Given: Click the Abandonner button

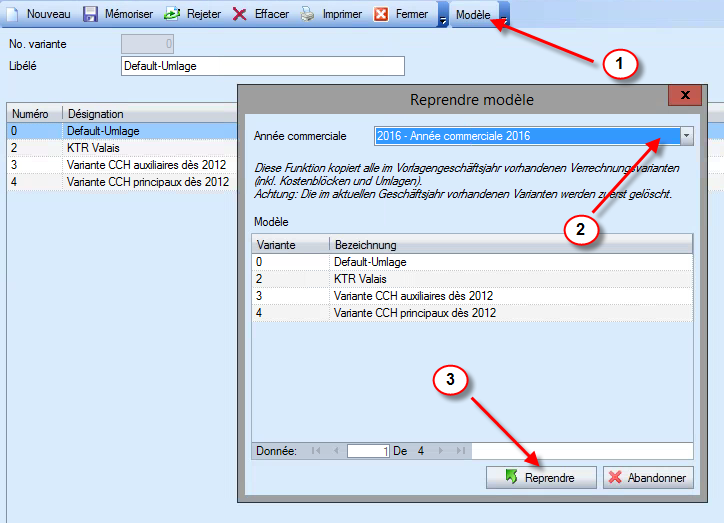Looking at the screenshot, I should [x=648, y=477].
